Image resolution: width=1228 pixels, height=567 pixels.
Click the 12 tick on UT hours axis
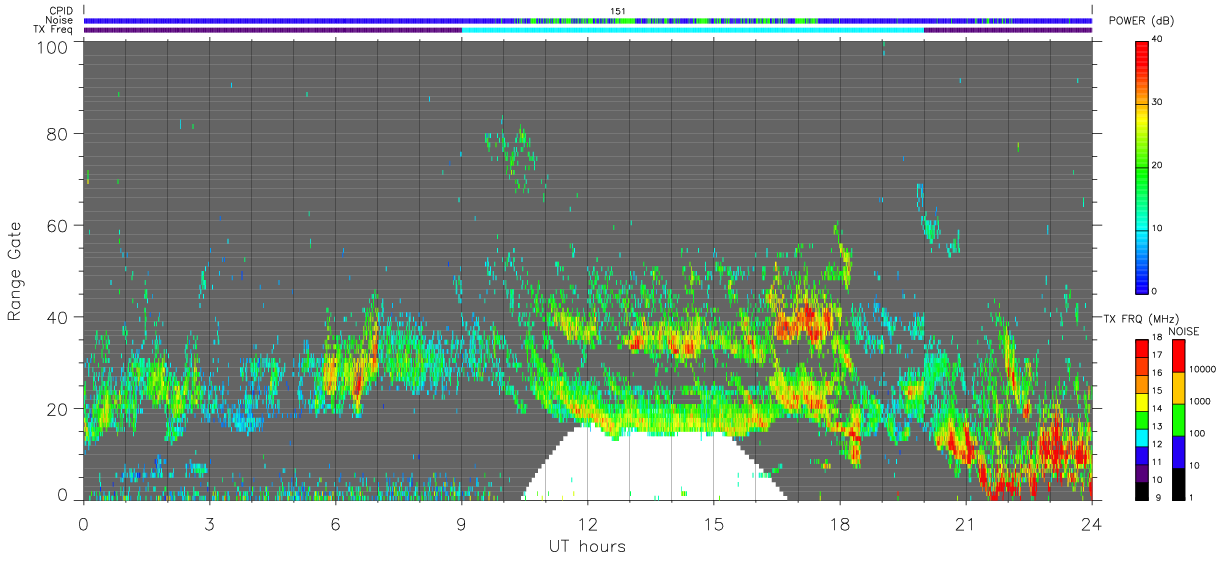pyautogui.click(x=587, y=523)
